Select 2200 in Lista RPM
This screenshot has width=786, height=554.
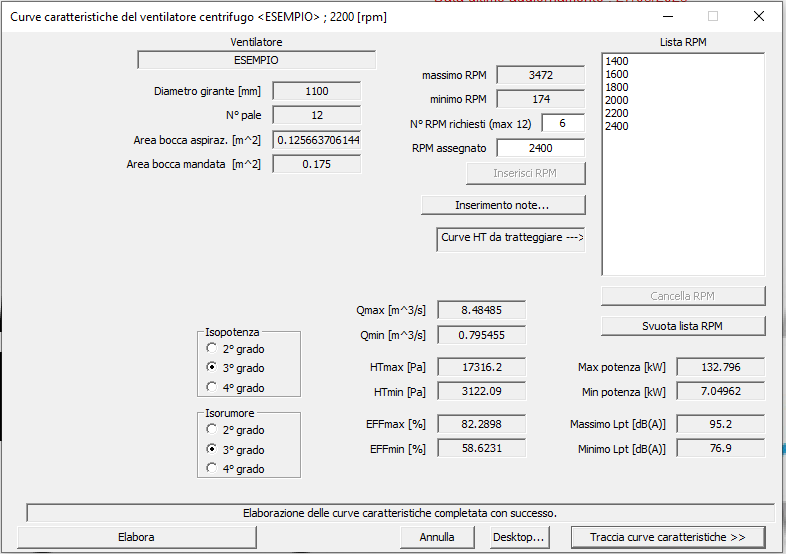[617, 113]
